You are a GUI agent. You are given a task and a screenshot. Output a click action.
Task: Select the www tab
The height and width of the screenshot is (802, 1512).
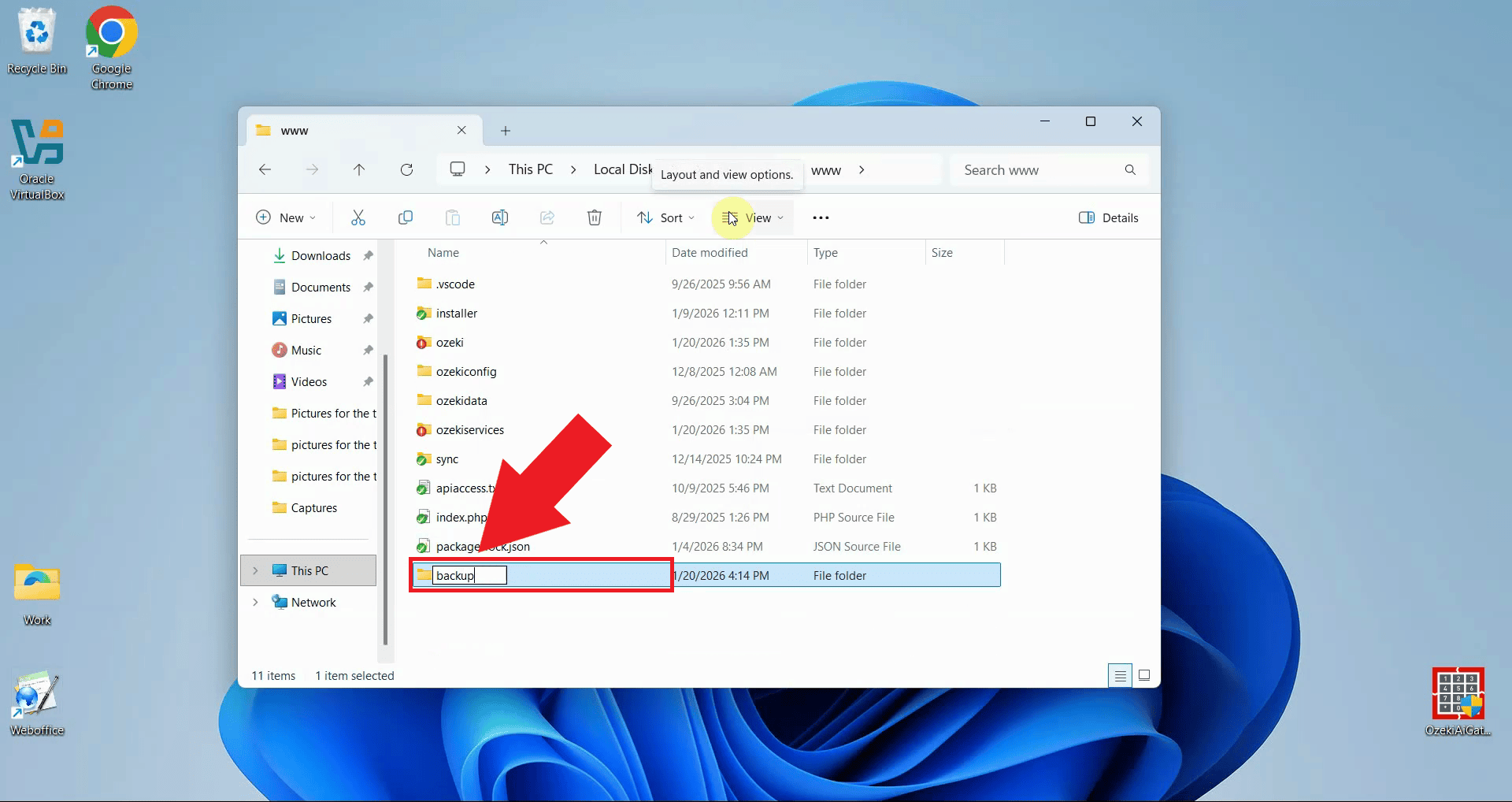[x=339, y=130]
